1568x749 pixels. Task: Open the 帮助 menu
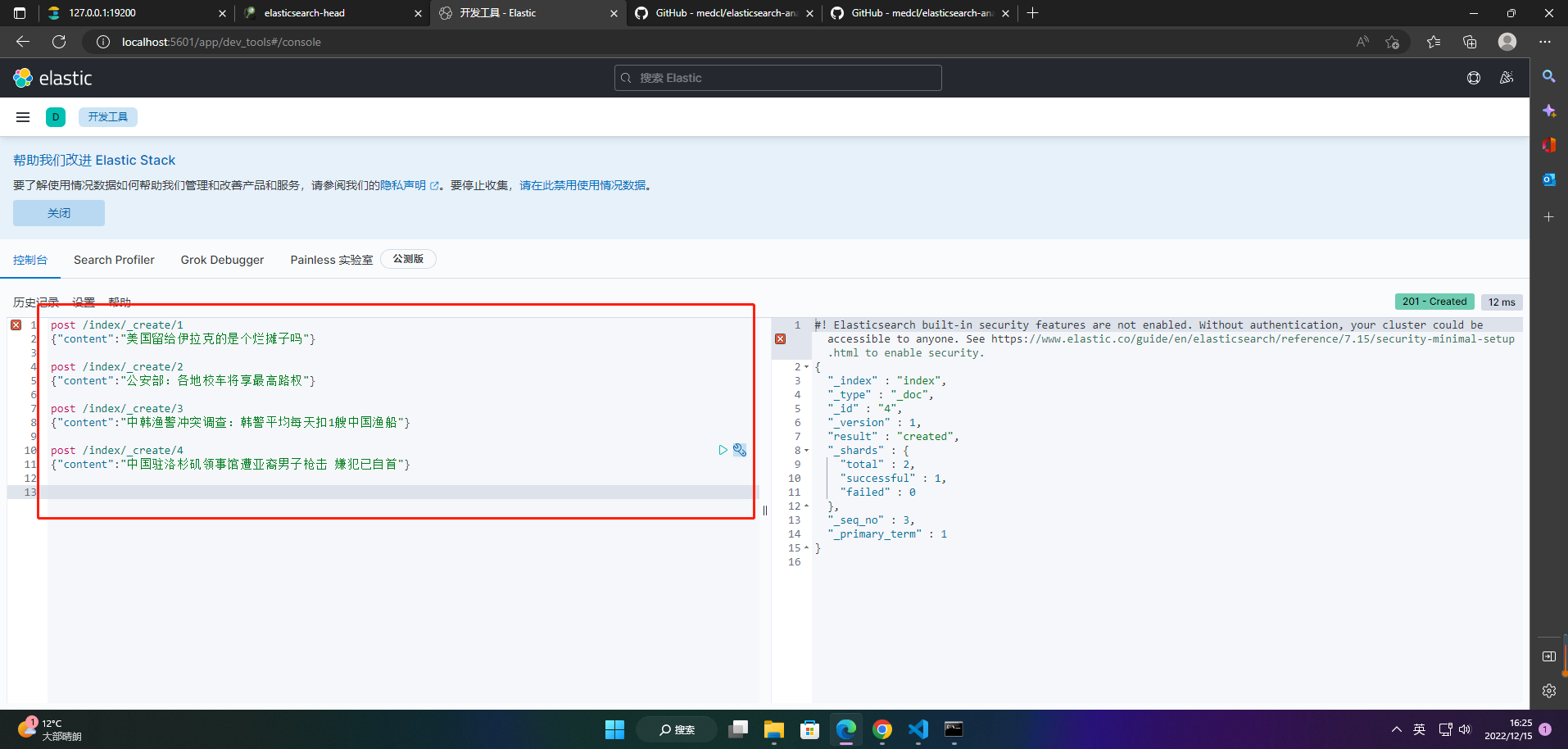[120, 302]
